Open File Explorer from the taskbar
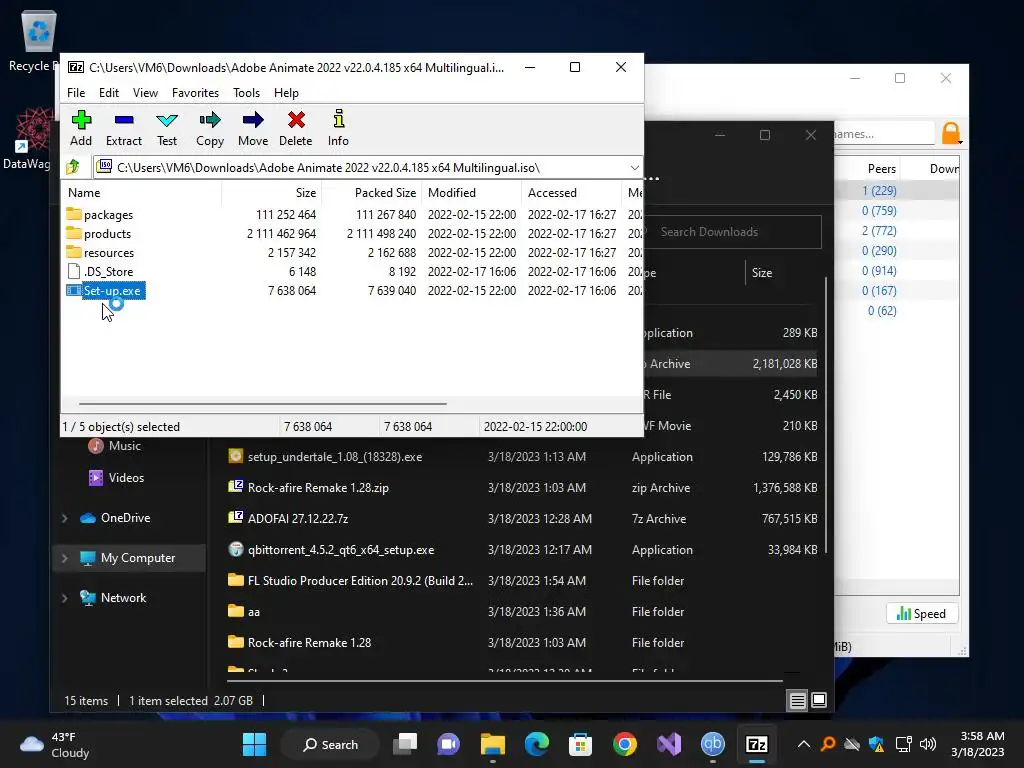The width and height of the screenshot is (1024, 768). click(492, 744)
